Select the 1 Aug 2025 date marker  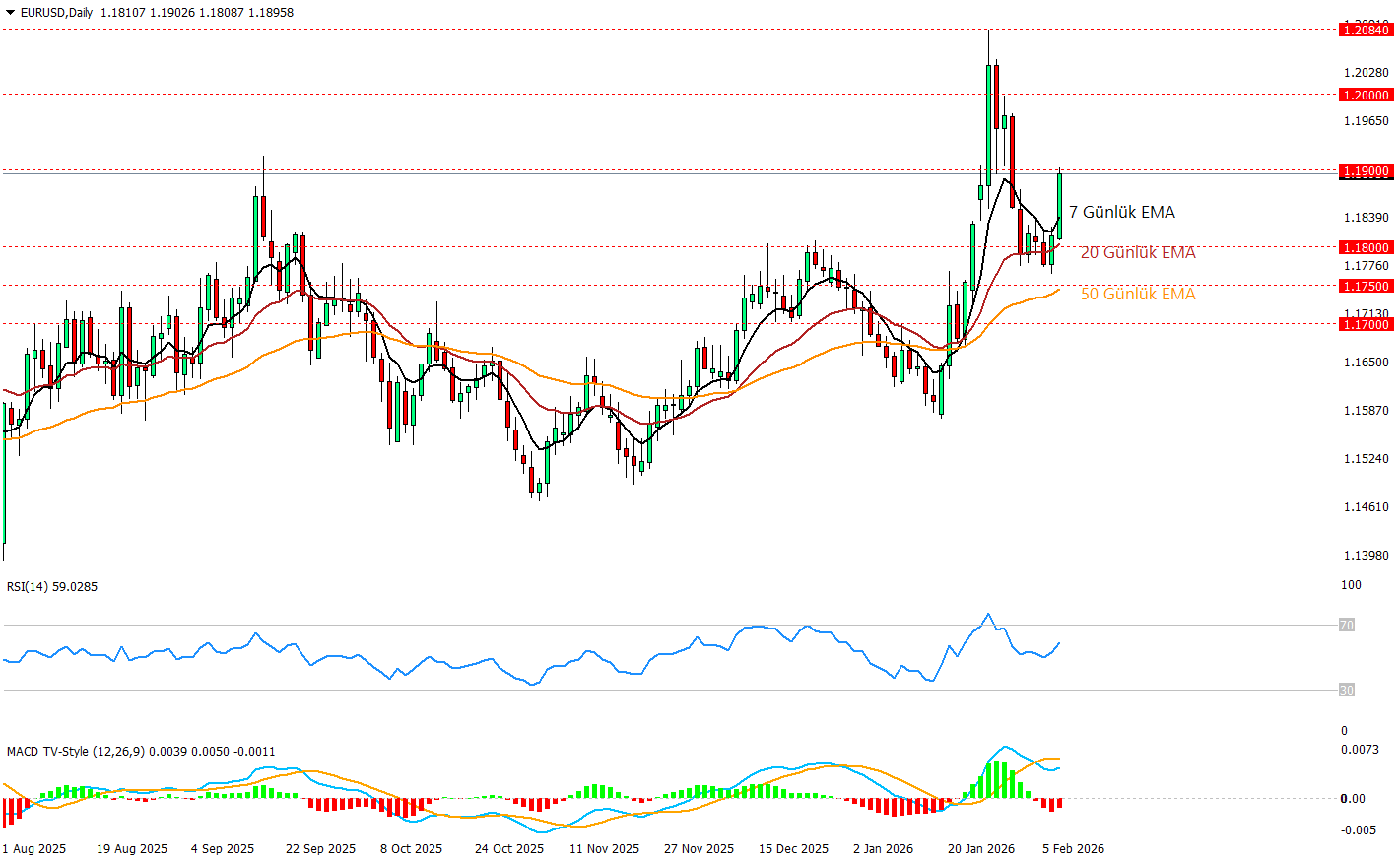pos(34,849)
